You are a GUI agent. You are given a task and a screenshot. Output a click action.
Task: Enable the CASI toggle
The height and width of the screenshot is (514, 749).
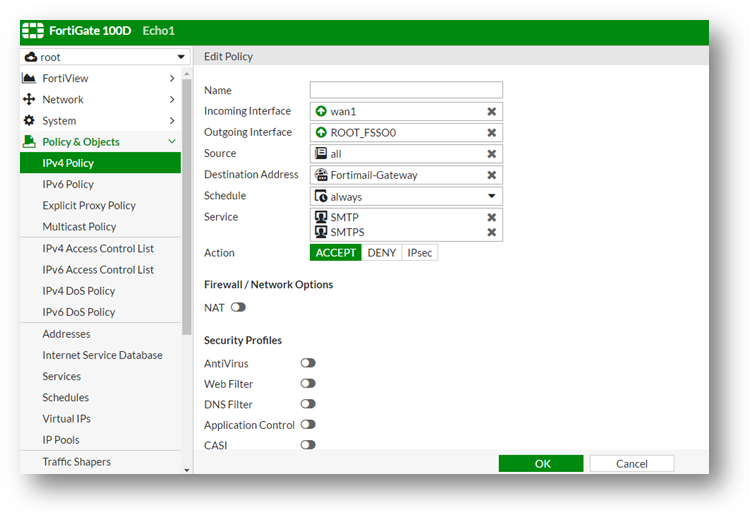tap(308, 445)
